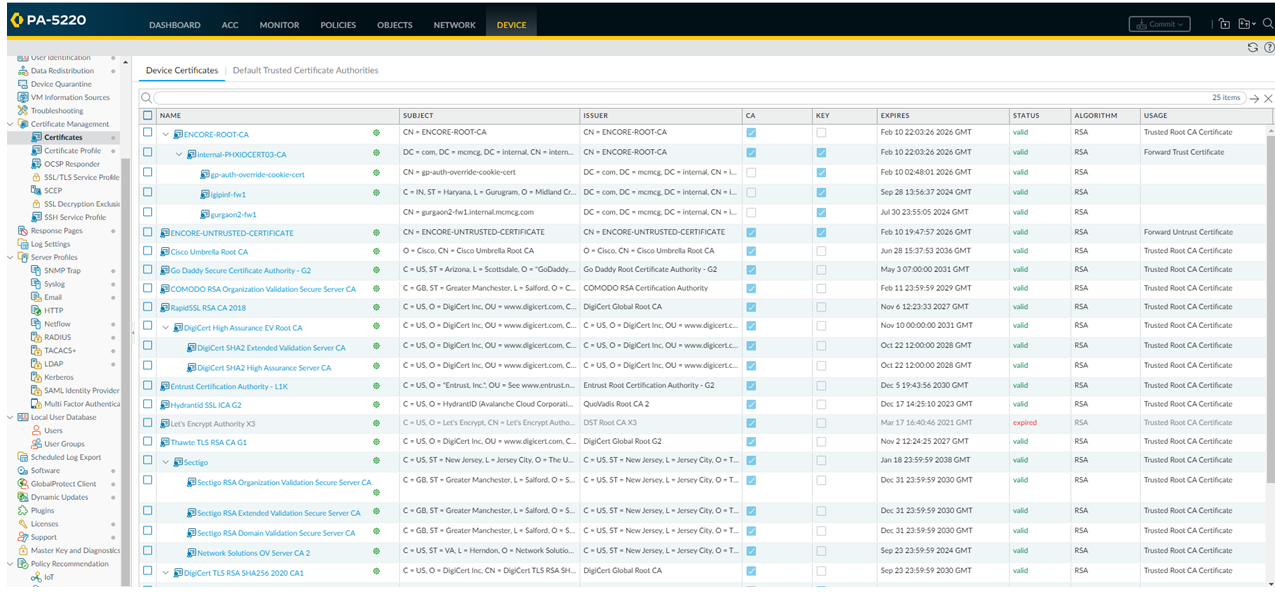Select RADIUS server profile icon

[x=37, y=337]
